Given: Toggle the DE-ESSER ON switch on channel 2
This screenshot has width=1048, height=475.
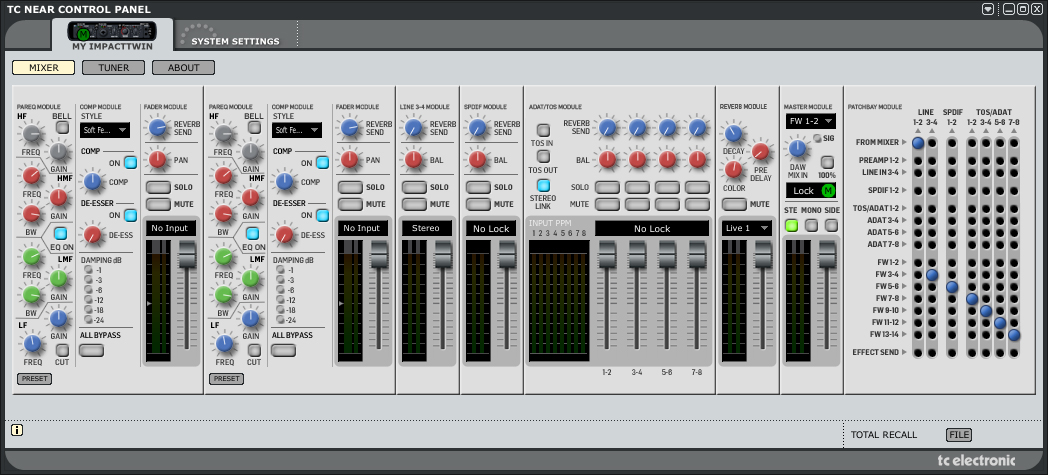Looking at the screenshot, I should 322,215.
